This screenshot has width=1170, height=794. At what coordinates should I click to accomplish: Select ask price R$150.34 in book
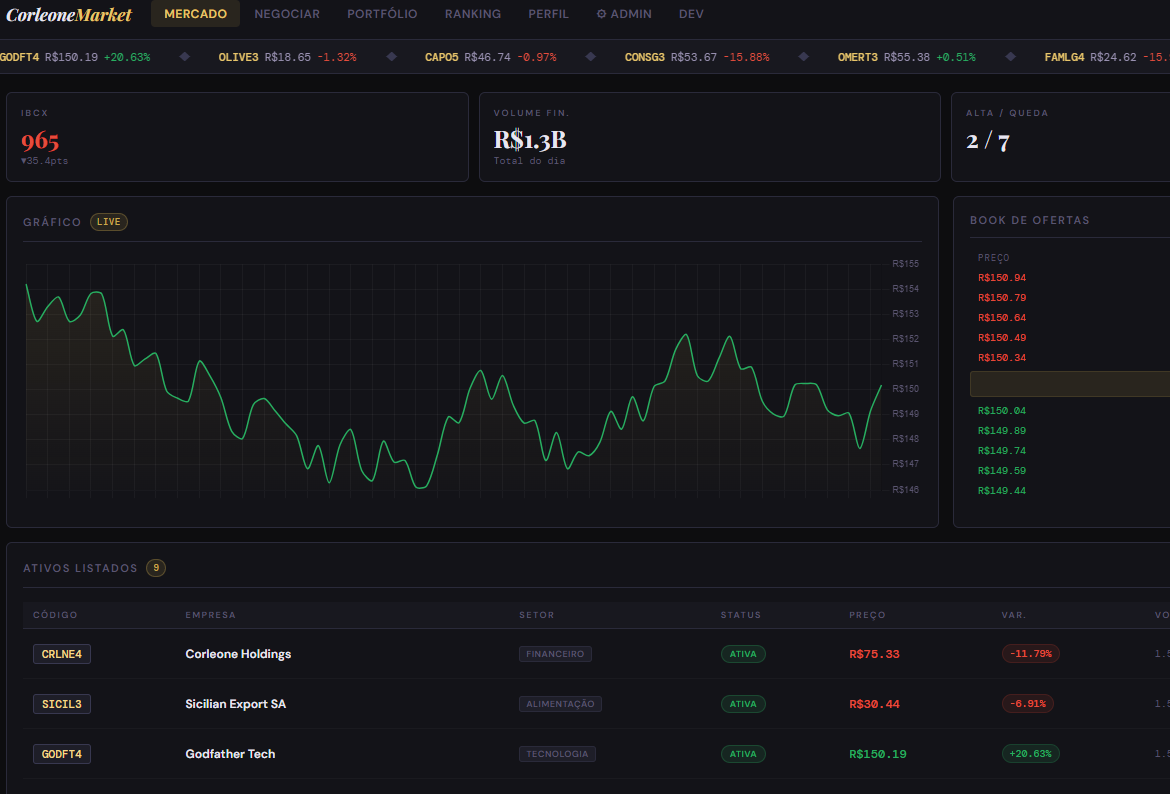tap(1001, 358)
